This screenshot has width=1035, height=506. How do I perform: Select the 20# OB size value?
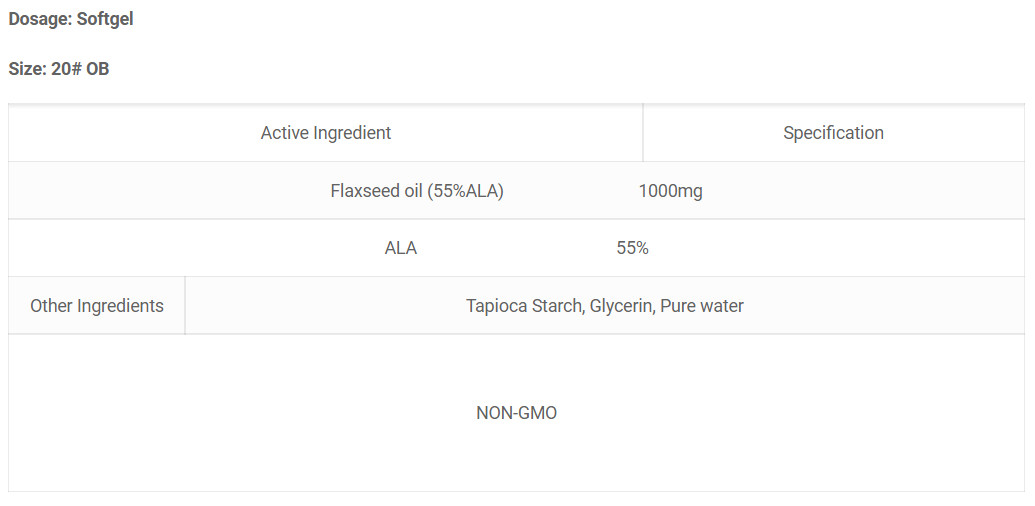[x=80, y=69]
